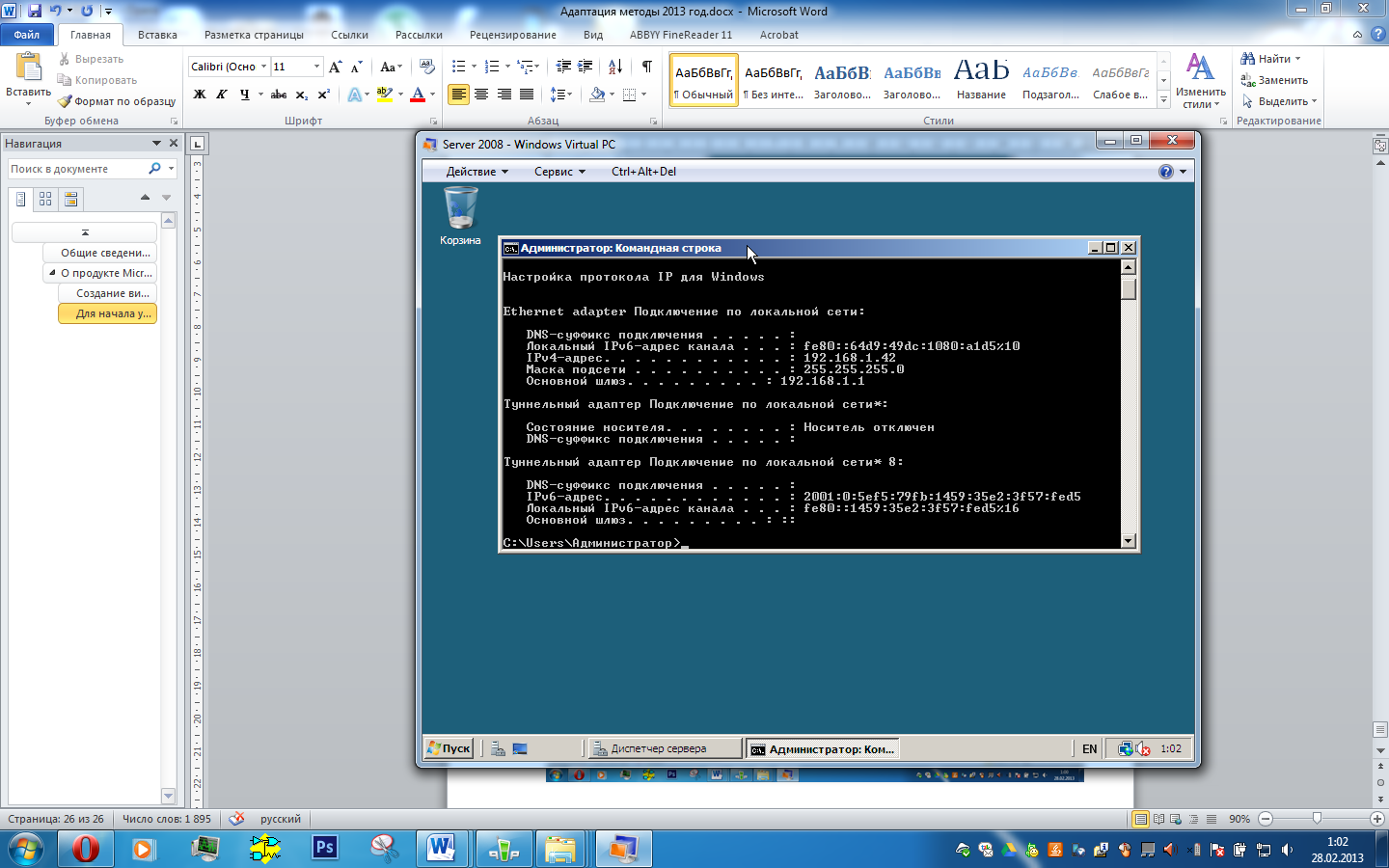The width and height of the screenshot is (1389, 868).
Task: Click help icon in Virtual PC toolbar
Action: 1166,172
